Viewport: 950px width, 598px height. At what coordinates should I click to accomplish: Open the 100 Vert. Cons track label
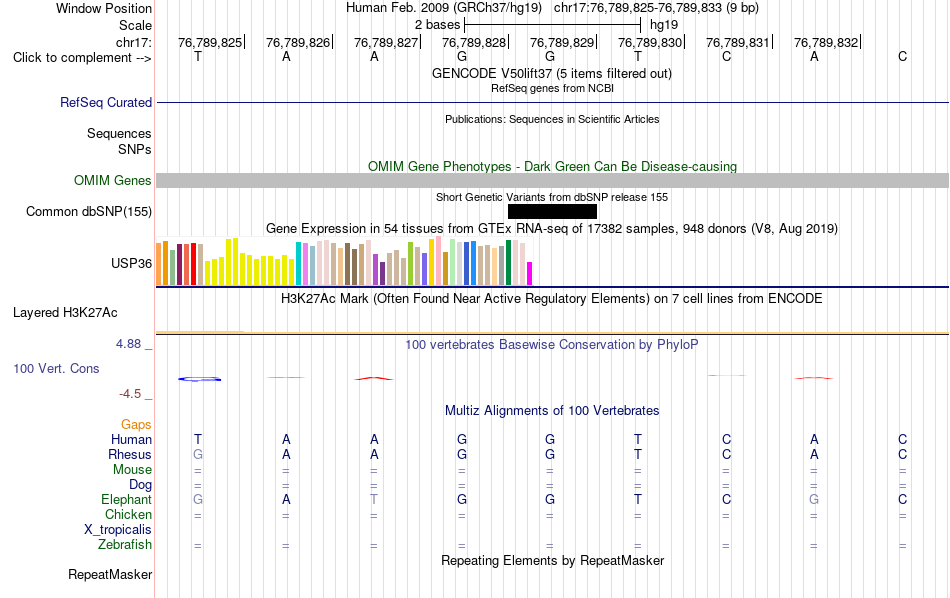56,368
